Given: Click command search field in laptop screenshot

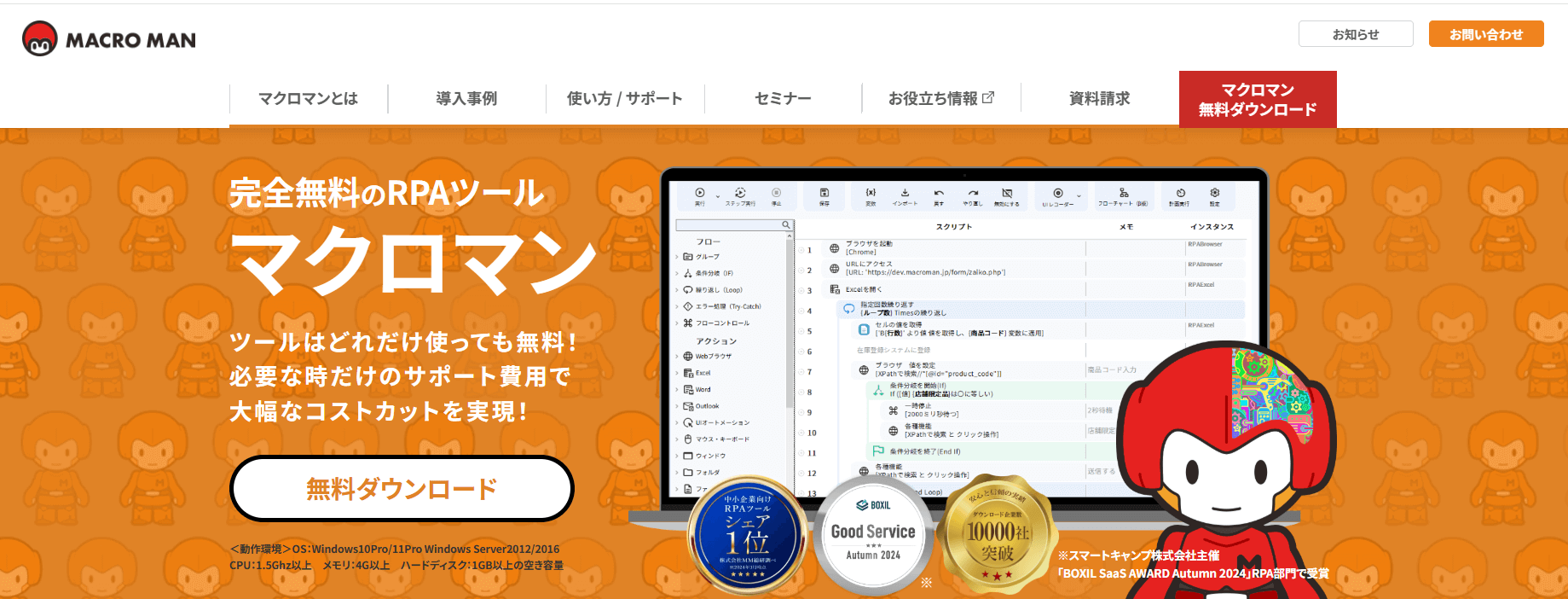Looking at the screenshot, I should (733, 225).
